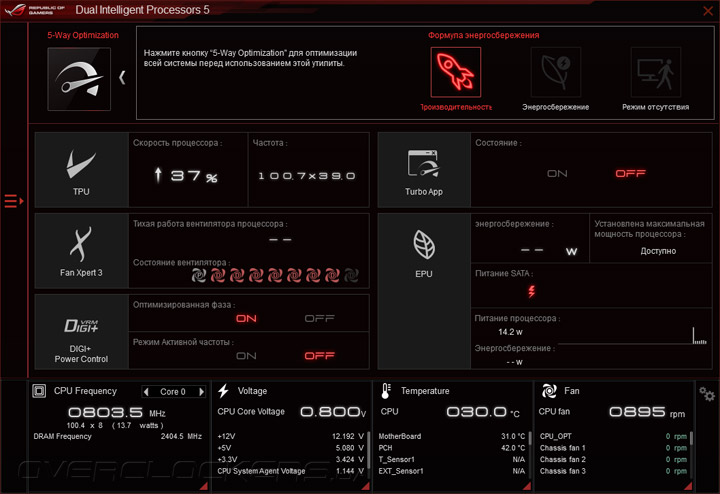The image size is (720, 494).
Task: Select the Энергосбережение leaf power mode
Action: (x=556, y=72)
